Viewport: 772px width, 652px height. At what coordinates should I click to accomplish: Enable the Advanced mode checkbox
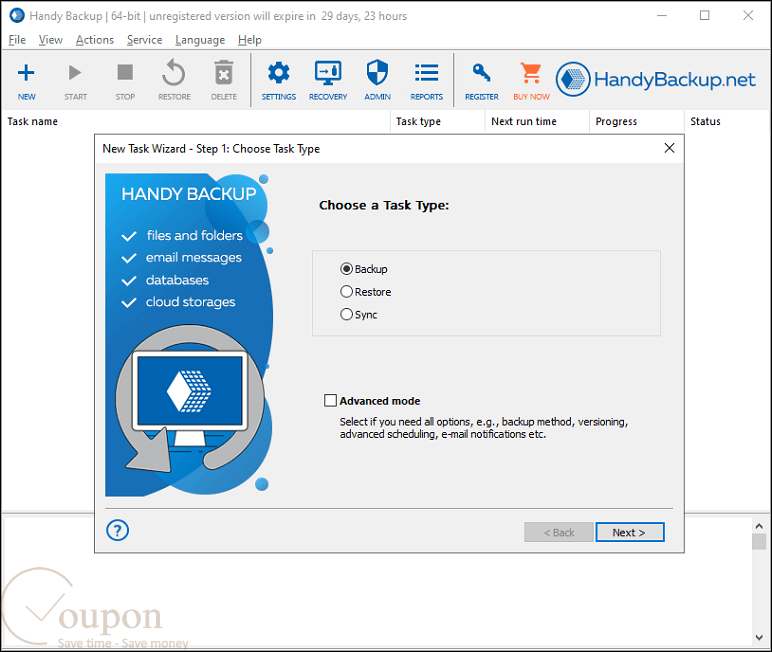click(x=330, y=400)
